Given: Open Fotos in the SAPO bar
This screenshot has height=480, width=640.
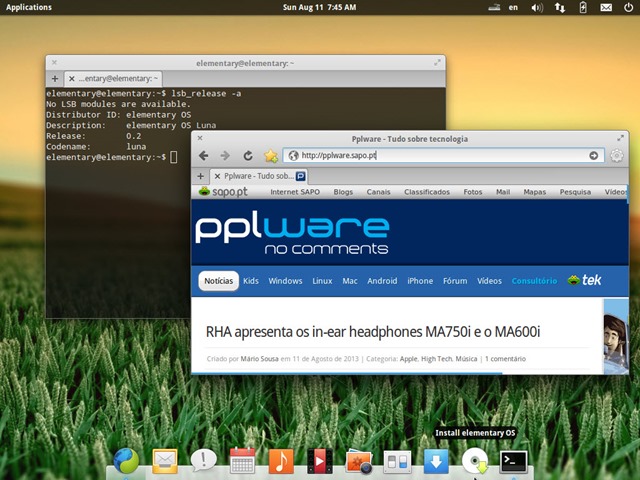Looking at the screenshot, I should point(473,192).
